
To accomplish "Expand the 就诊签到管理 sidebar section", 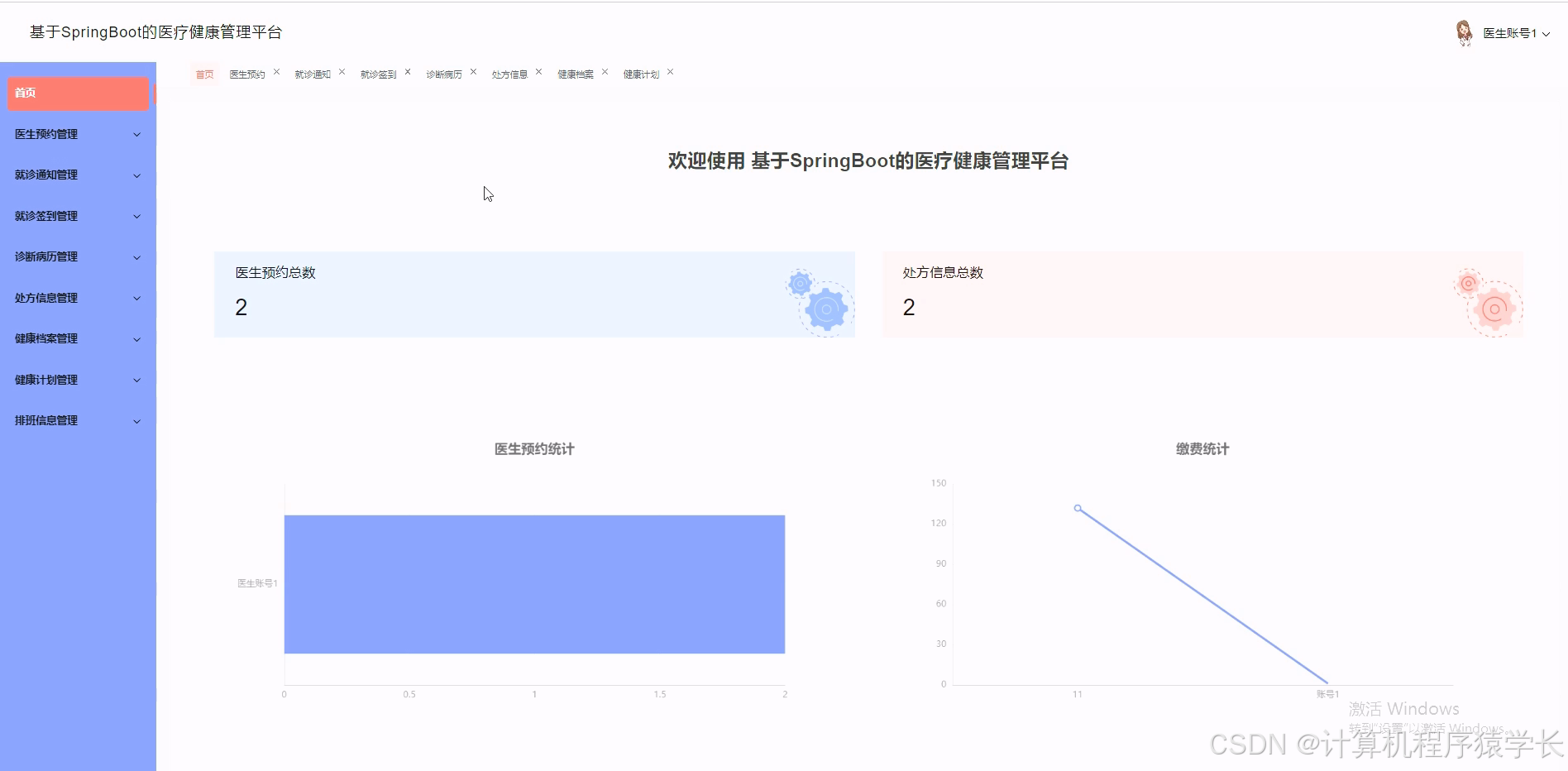I will click(x=77, y=216).
